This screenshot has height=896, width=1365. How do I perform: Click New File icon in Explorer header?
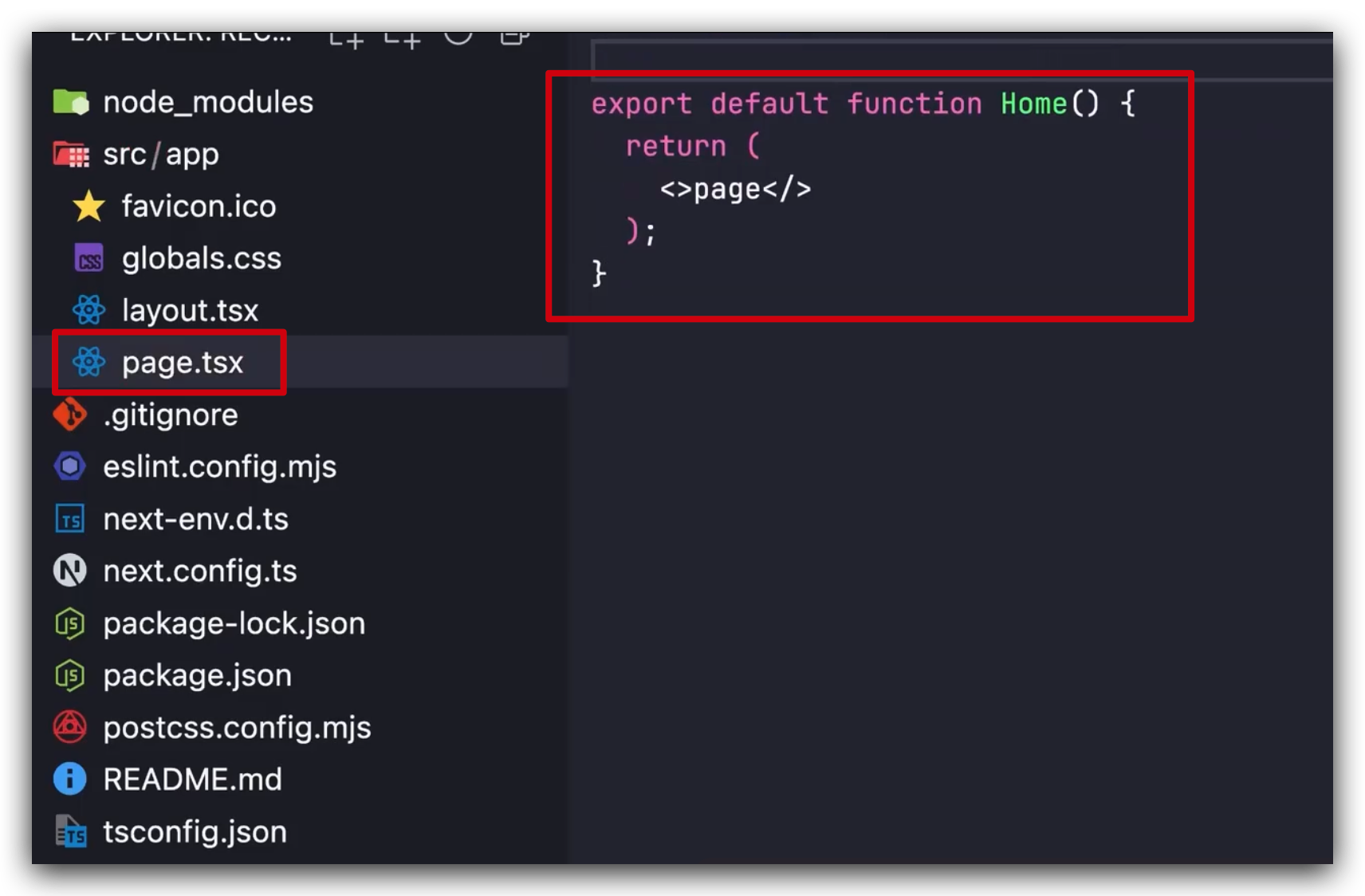[x=347, y=38]
